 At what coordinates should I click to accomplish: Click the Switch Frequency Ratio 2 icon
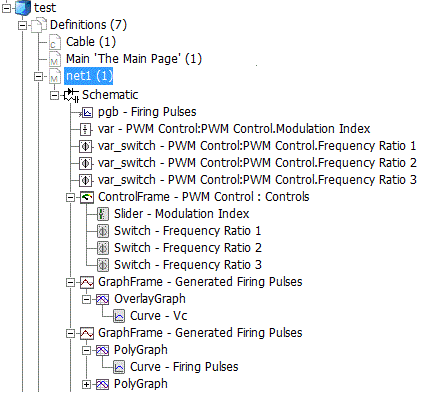tap(103, 248)
